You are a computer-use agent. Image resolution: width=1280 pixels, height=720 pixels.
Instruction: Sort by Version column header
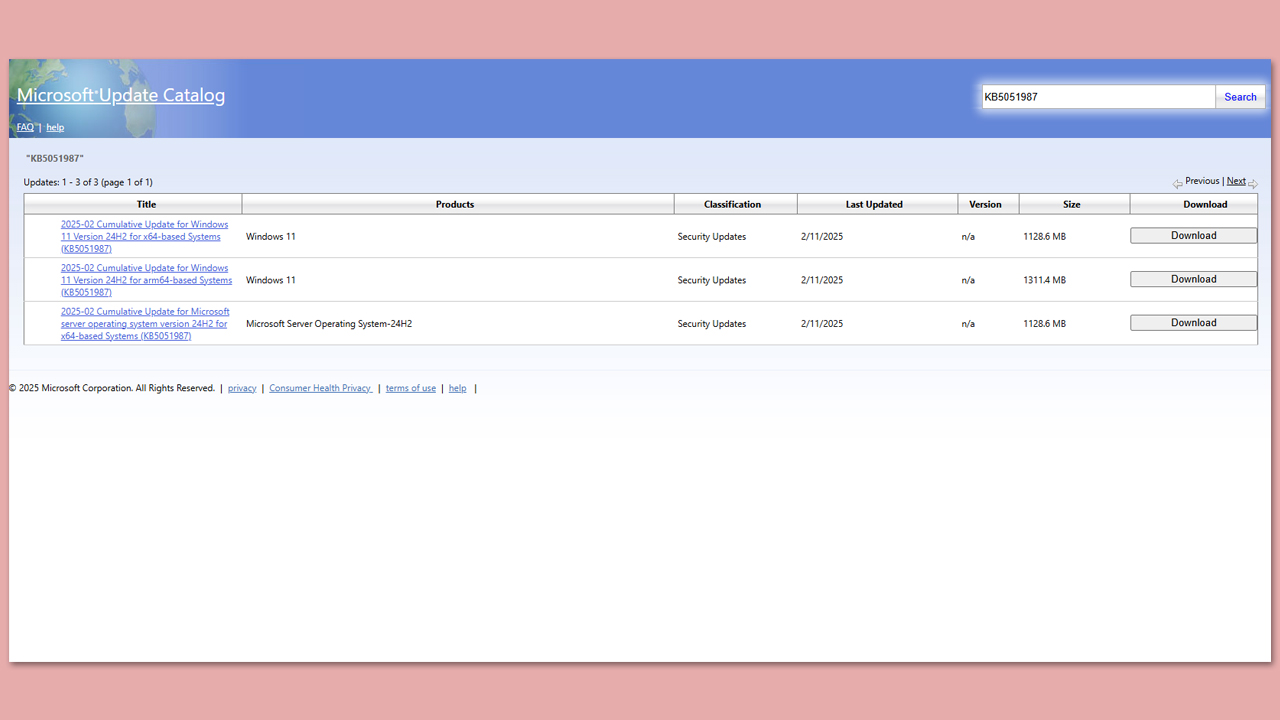point(985,204)
